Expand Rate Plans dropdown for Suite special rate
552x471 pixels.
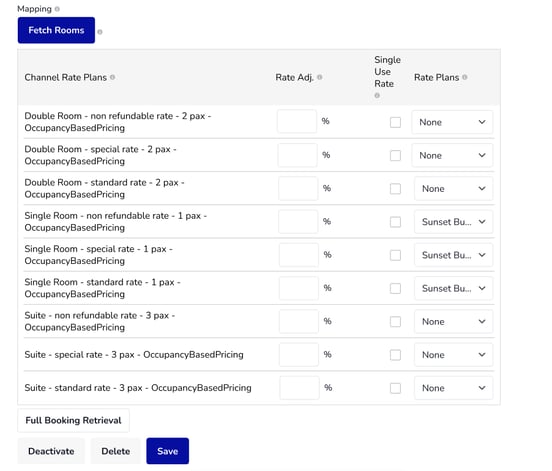pos(453,355)
